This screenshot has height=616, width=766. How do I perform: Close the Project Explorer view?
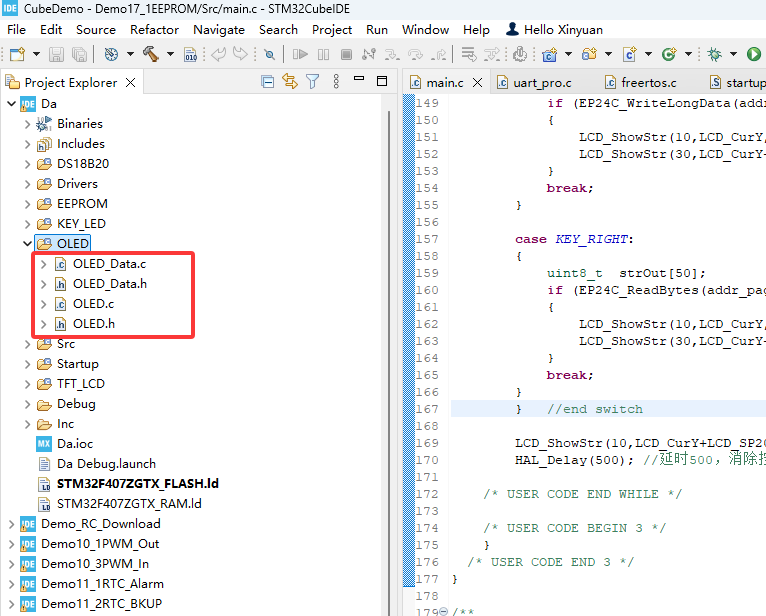tap(130, 83)
